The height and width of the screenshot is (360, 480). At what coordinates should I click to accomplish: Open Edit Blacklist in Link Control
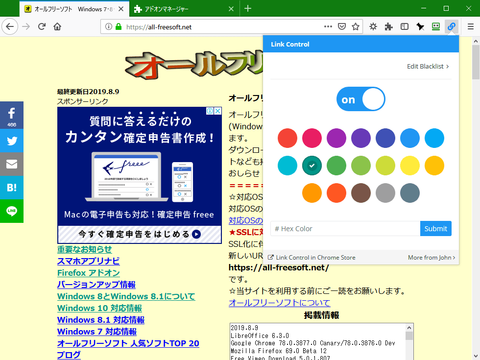428,66
